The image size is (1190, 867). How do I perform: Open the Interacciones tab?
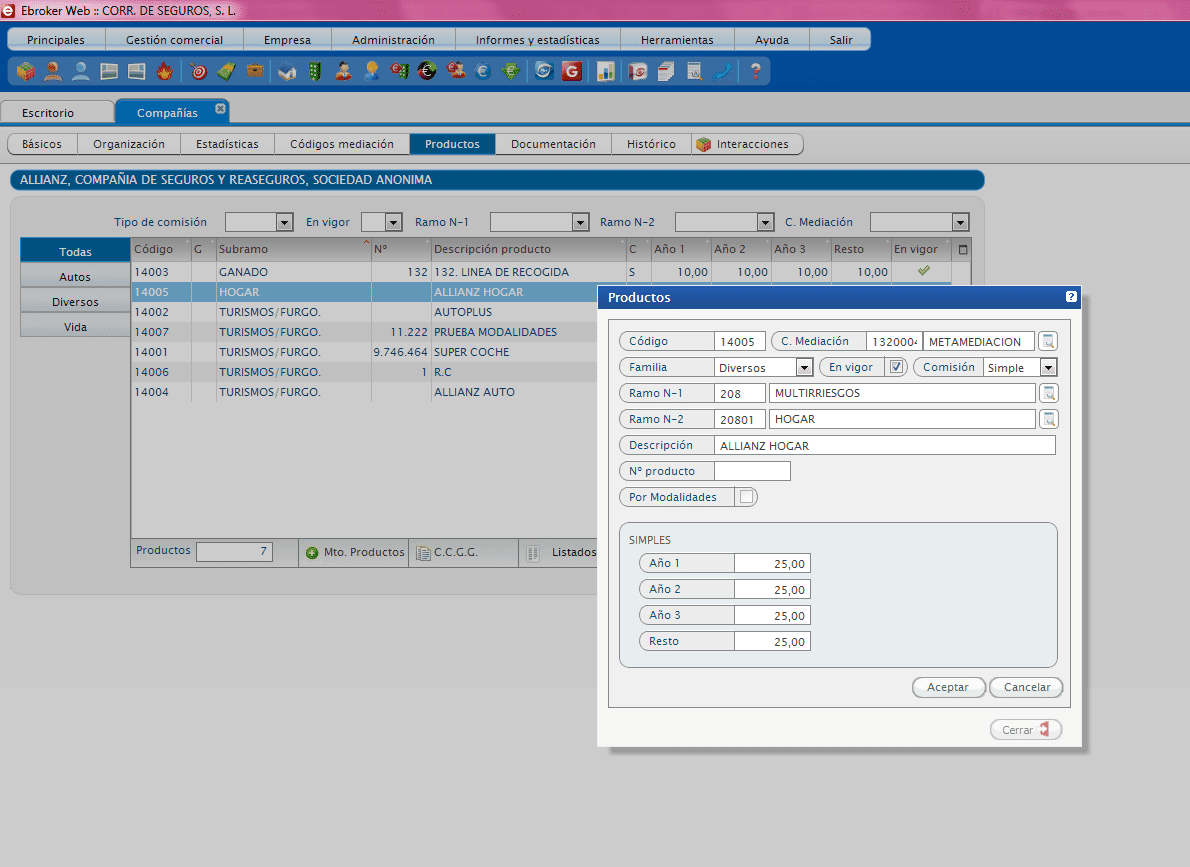747,144
